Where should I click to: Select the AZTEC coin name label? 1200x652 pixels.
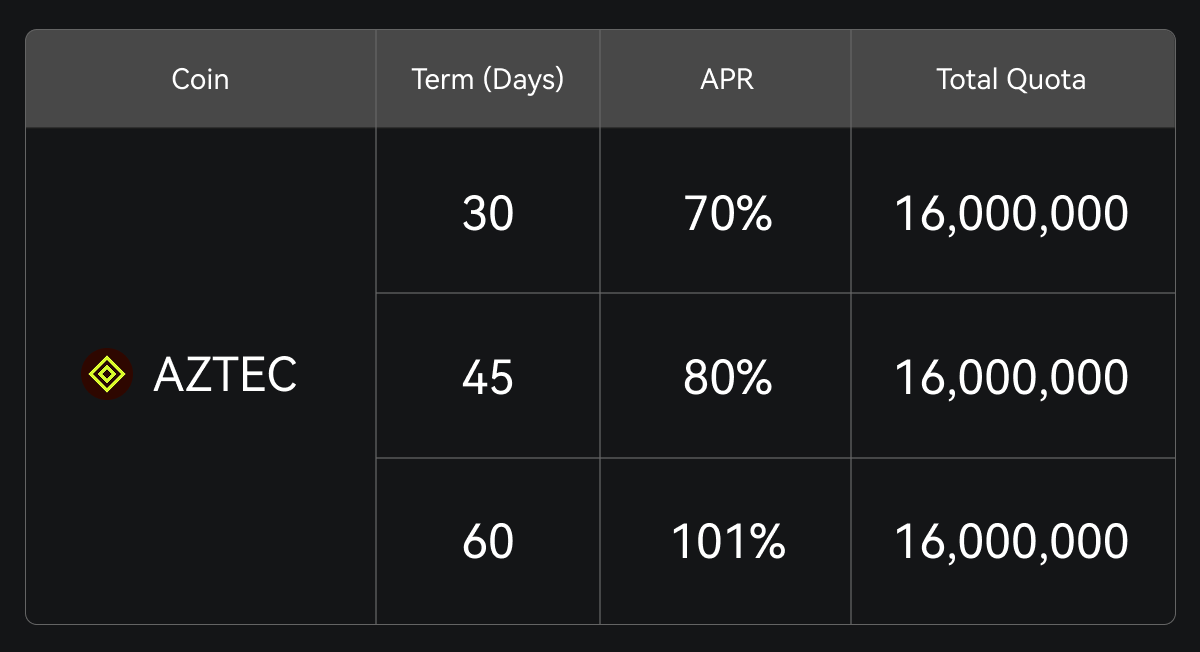coord(225,376)
